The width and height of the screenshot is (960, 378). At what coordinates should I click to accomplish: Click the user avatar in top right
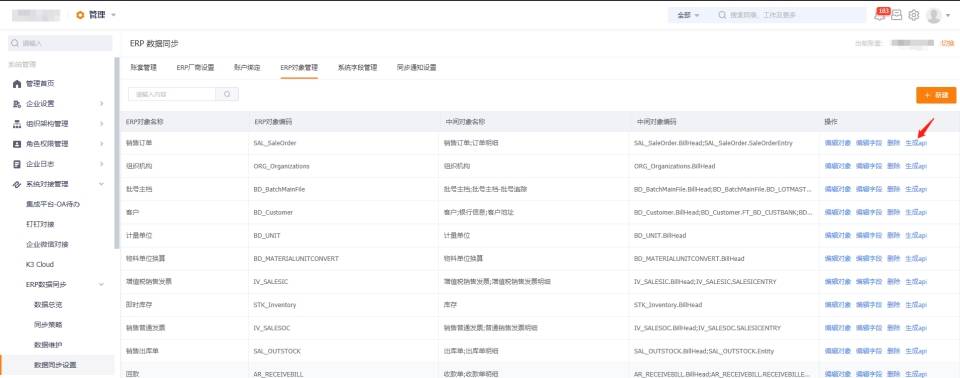coord(934,15)
